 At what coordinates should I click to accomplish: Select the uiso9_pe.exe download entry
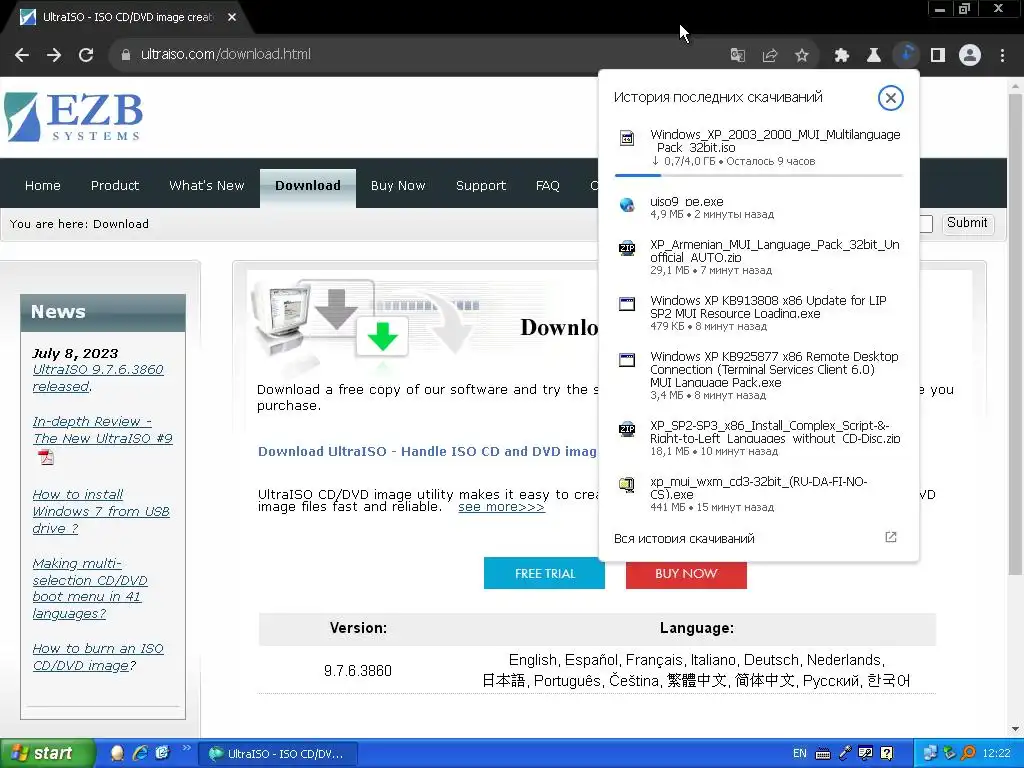(758, 208)
